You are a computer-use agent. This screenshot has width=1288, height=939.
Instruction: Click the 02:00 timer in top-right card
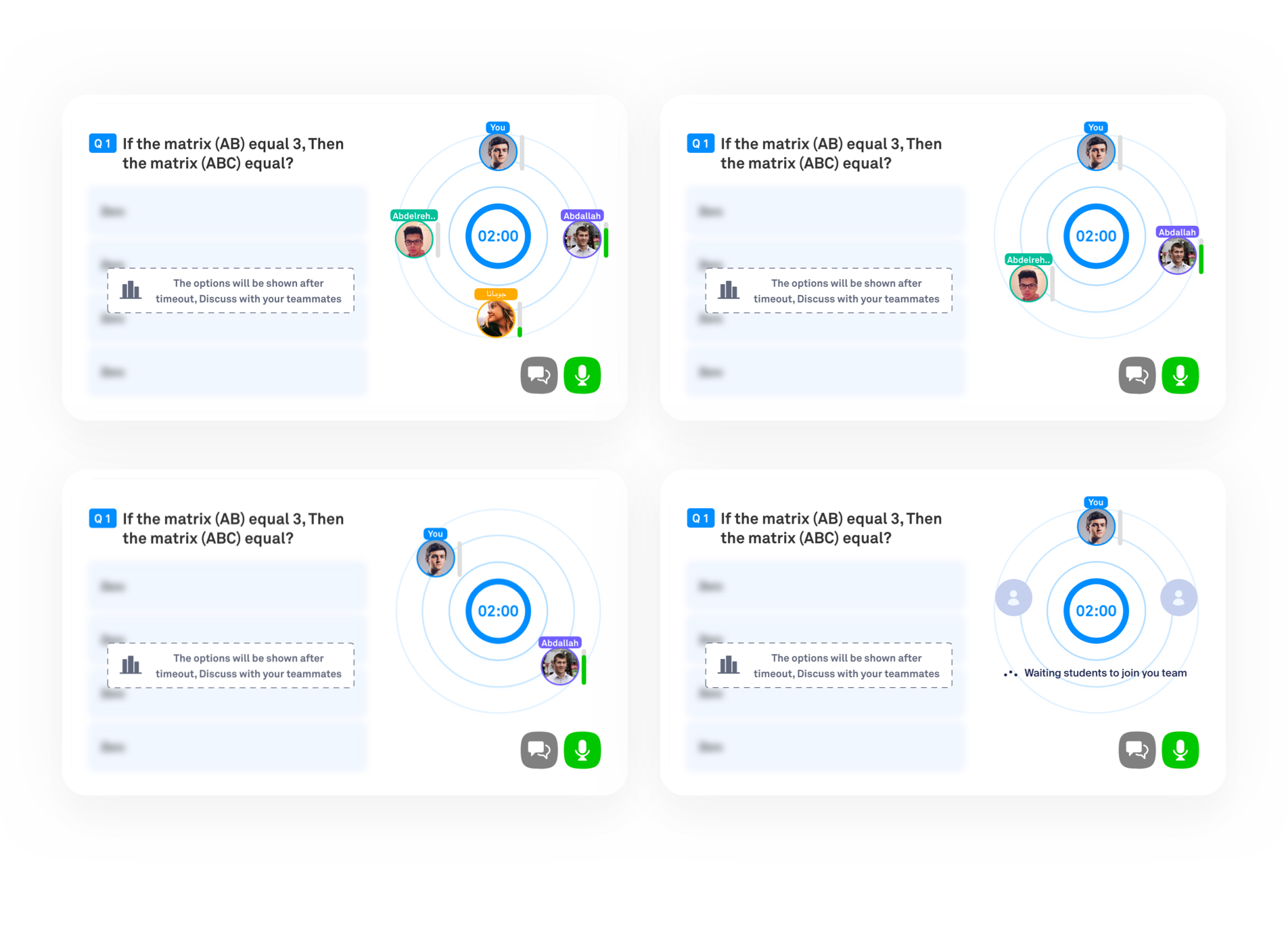[x=1096, y=236]
